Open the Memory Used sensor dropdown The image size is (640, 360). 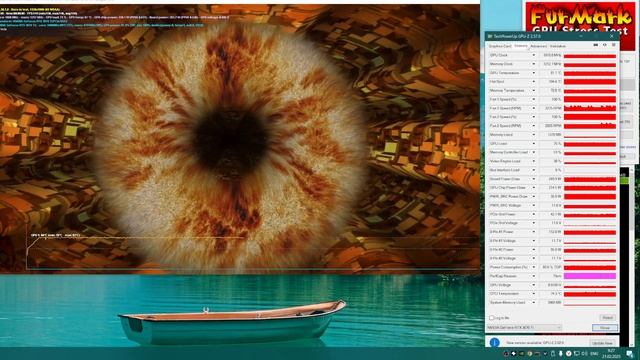click(533, 135)
